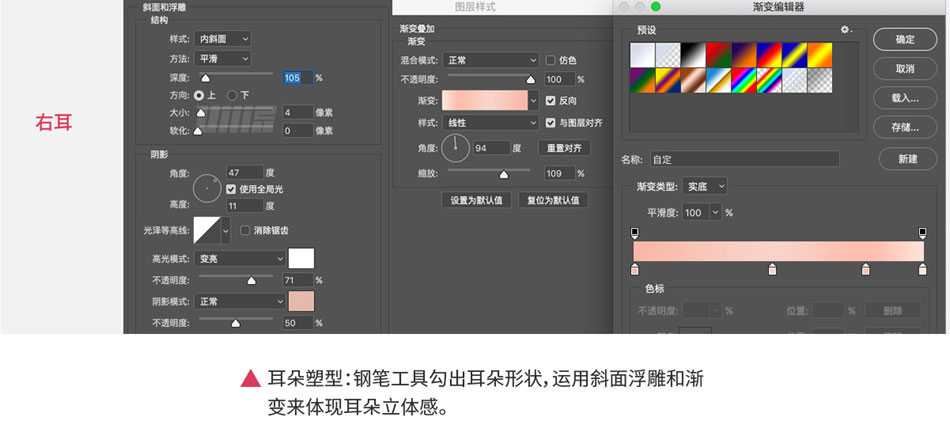The width and height of the screenshot is (950, 444).
Task: Toggle 使用全局光 global light checkbox
Action: coord(232,188)
